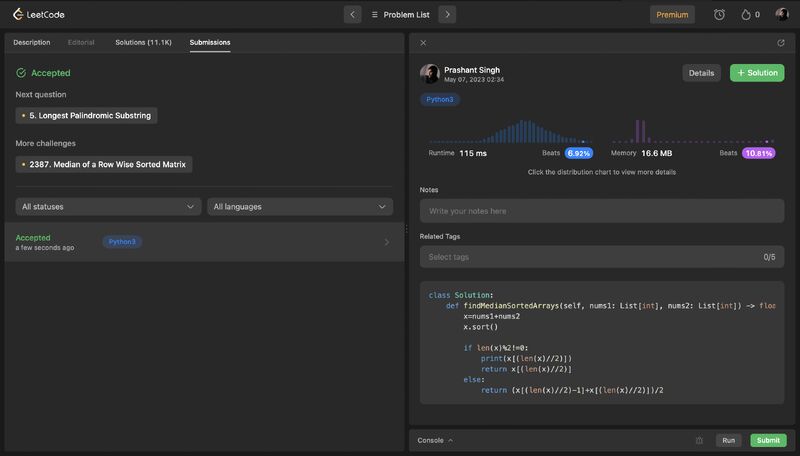
Task: Expand the All languages dropdown
Action: (x=300, y=207)
